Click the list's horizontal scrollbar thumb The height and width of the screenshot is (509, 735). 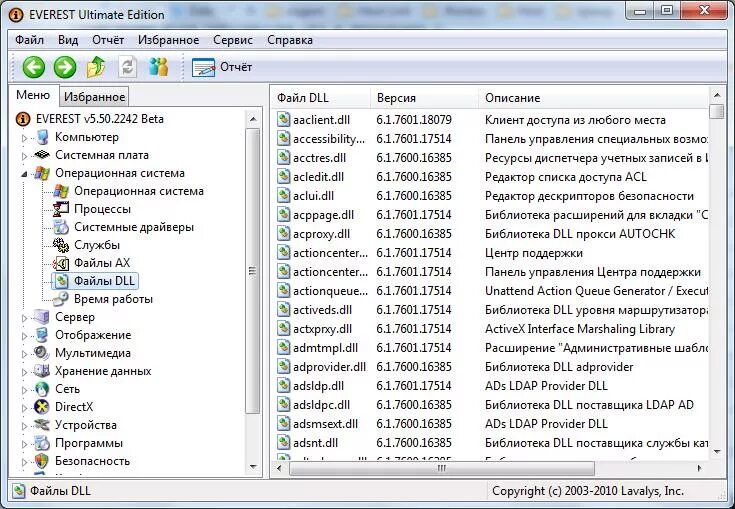[442, 468]
